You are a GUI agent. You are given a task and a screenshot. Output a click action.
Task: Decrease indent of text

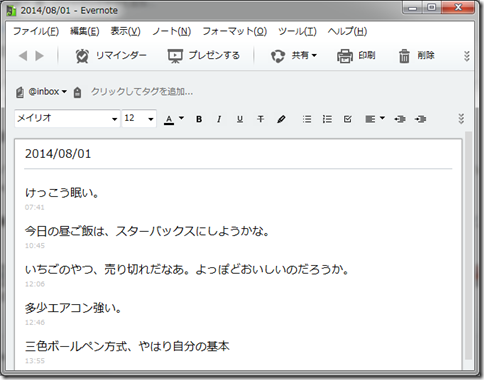pyautogui.click(x=400, y=119)
